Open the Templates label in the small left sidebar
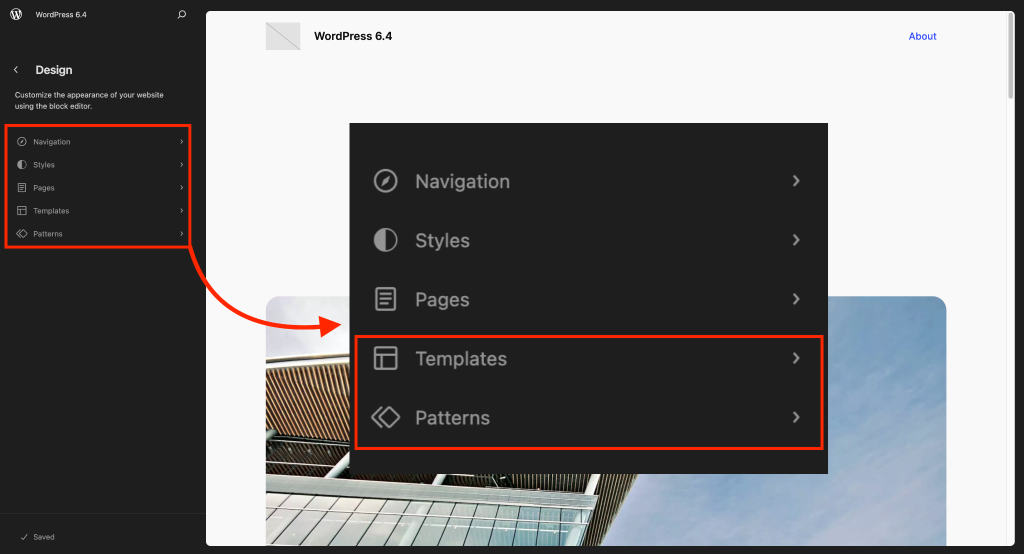Image resolution: width=1024 pixels, height=554 pixels. coord(51,210)
